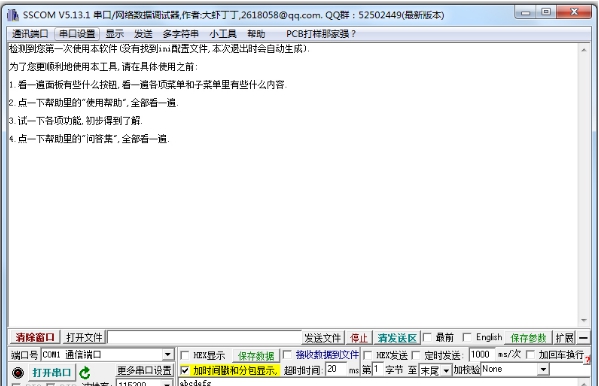This screenshot has height=386, width=599.
Task: Click the line 3. 试一下各项功能
Action: tap(76, 121)
